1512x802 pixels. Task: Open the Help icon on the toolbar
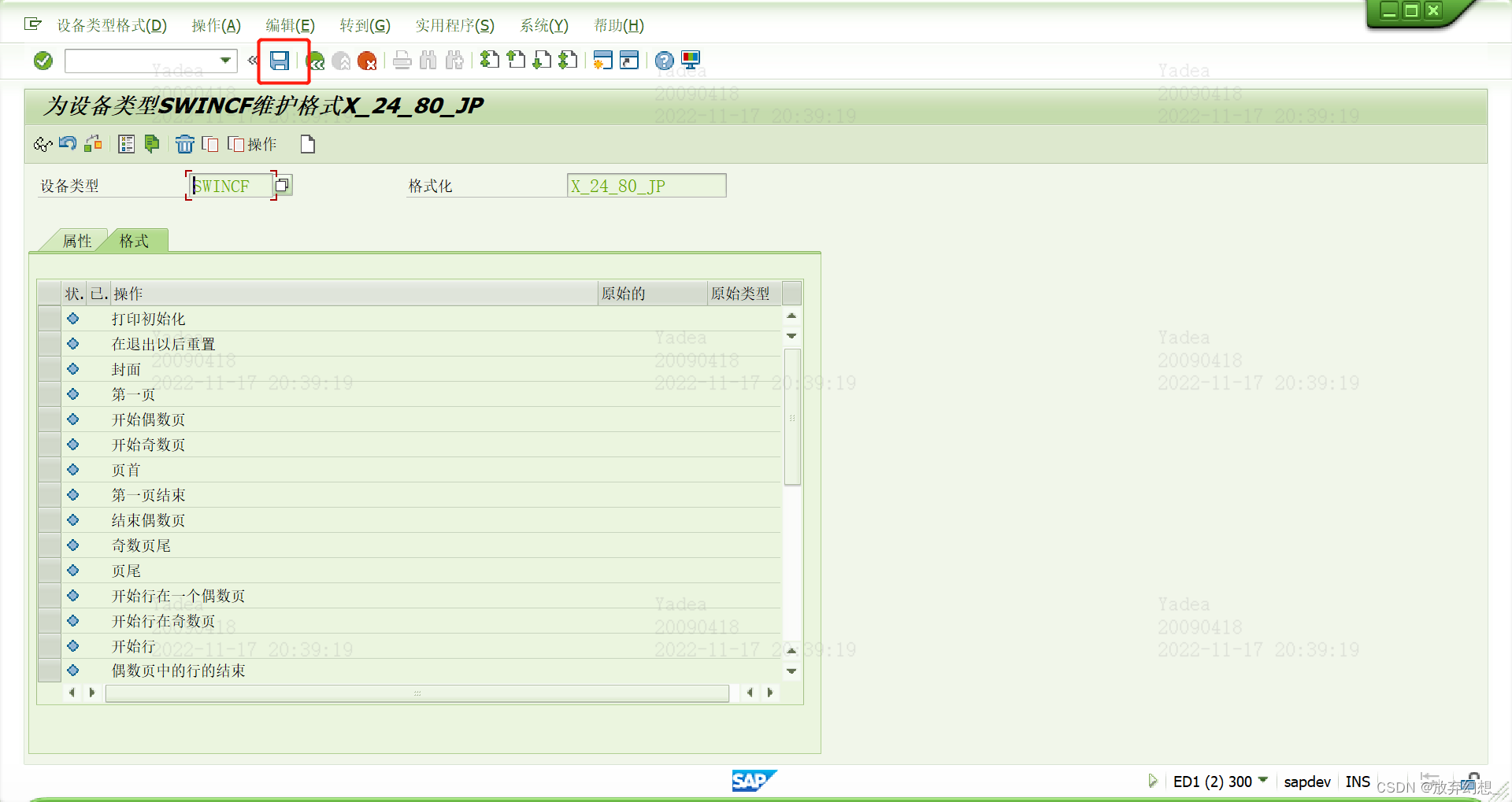664,61
